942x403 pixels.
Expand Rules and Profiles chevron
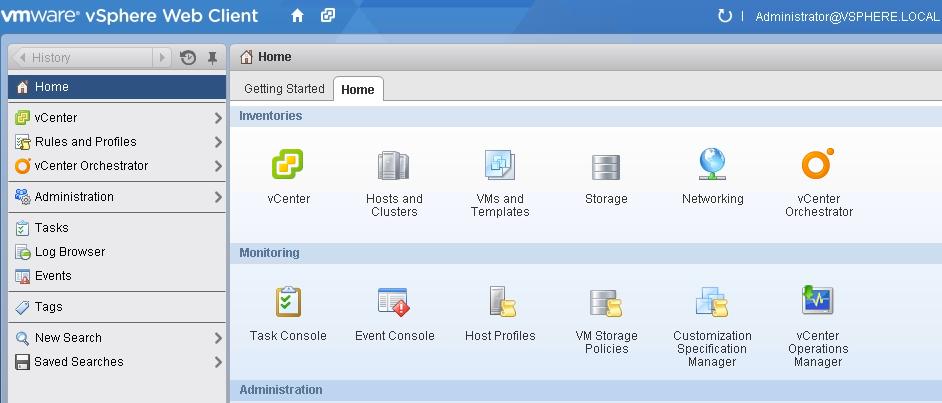(x=218, y=142)
